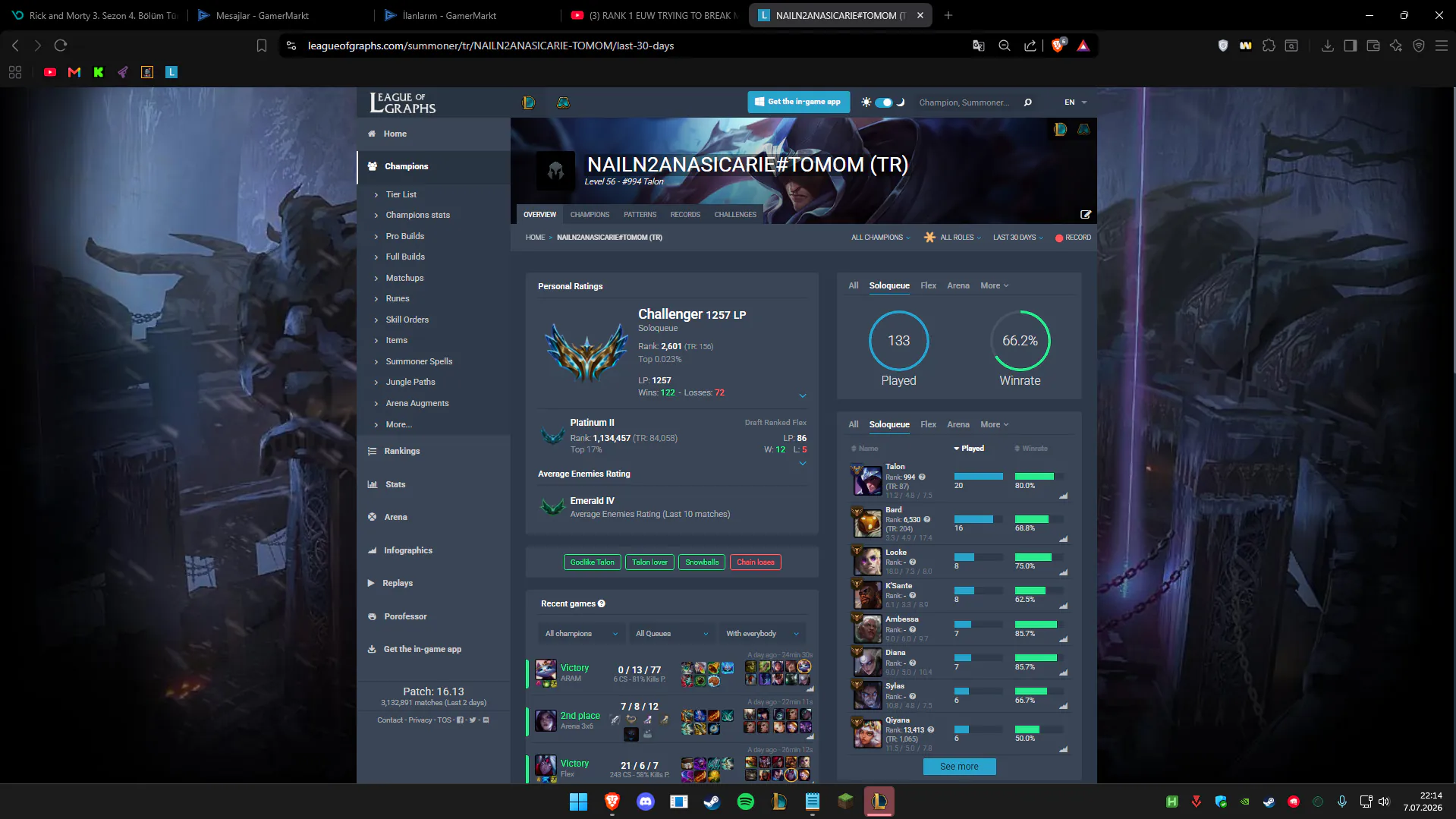The image size is (1456, 819).
Task: Click the Brave Rewards triangle icon
Action: point(1083,46)
